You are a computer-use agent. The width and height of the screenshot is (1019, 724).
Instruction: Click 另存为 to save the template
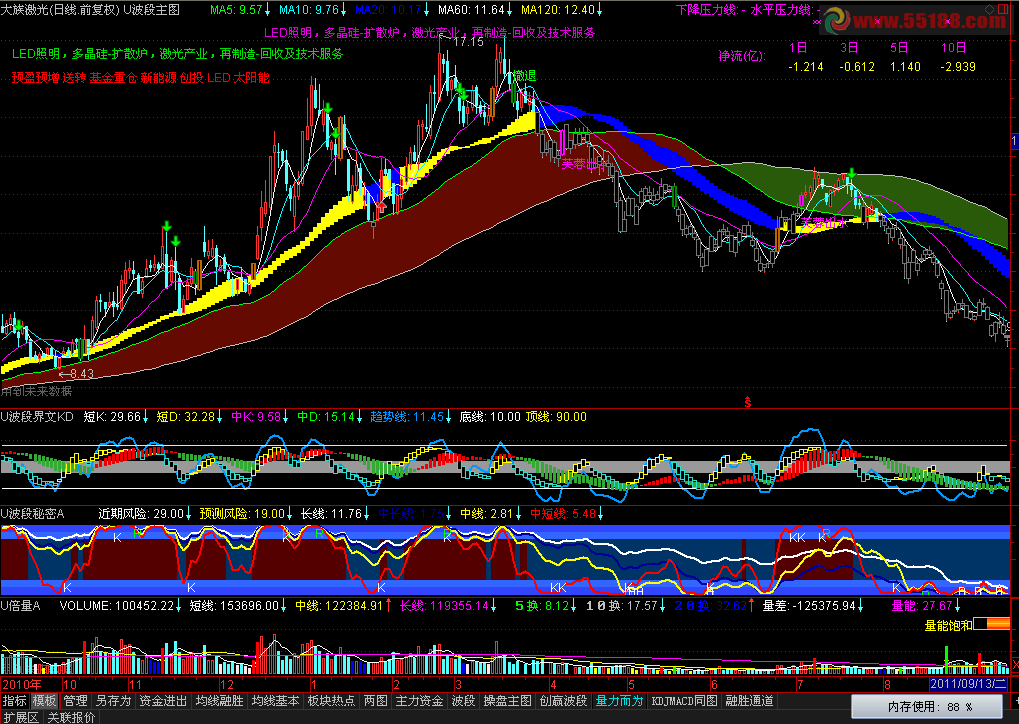pyautogui.click(x=114, y=701)
